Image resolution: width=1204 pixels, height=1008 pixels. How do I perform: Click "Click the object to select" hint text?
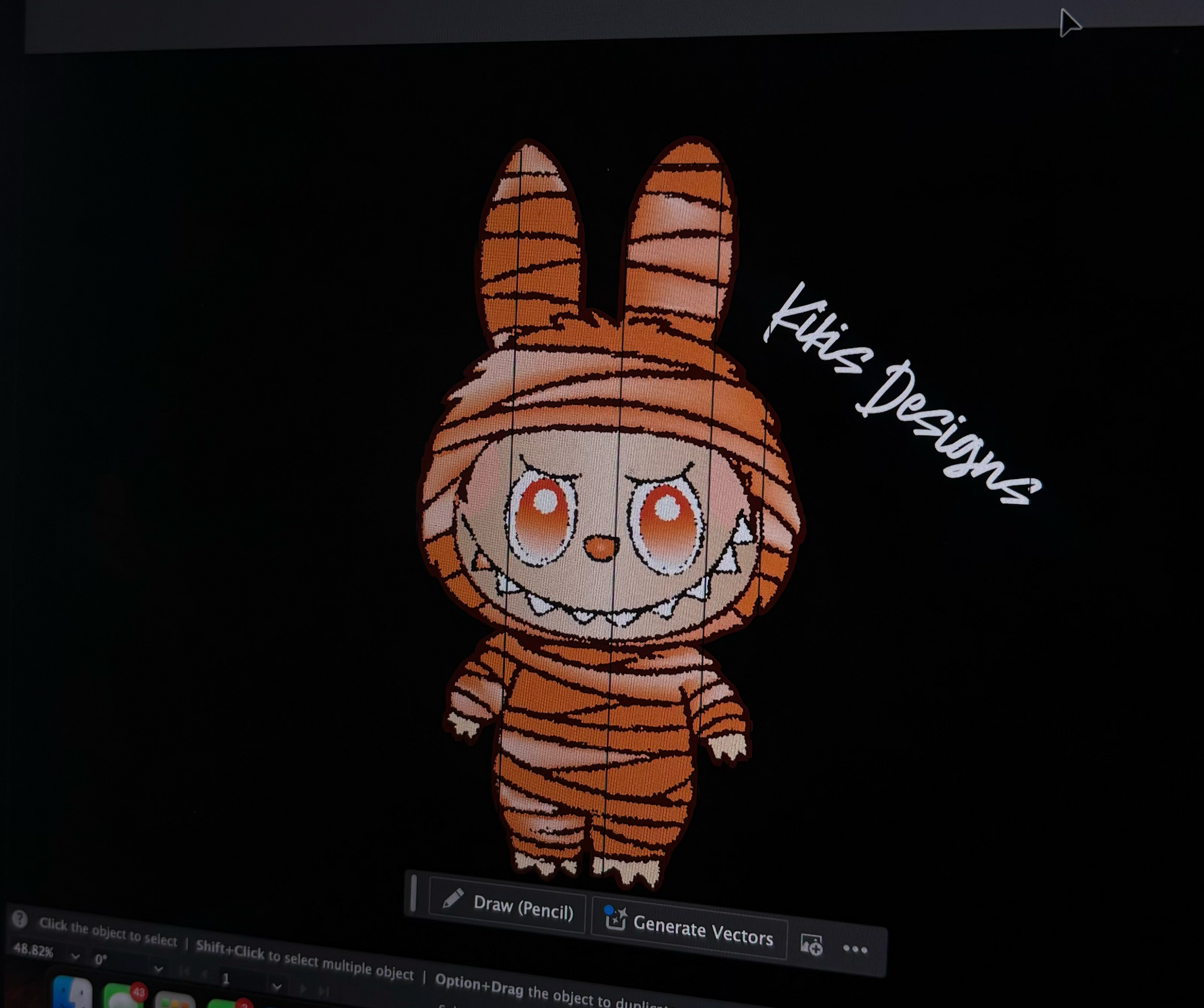coord(108,932)
